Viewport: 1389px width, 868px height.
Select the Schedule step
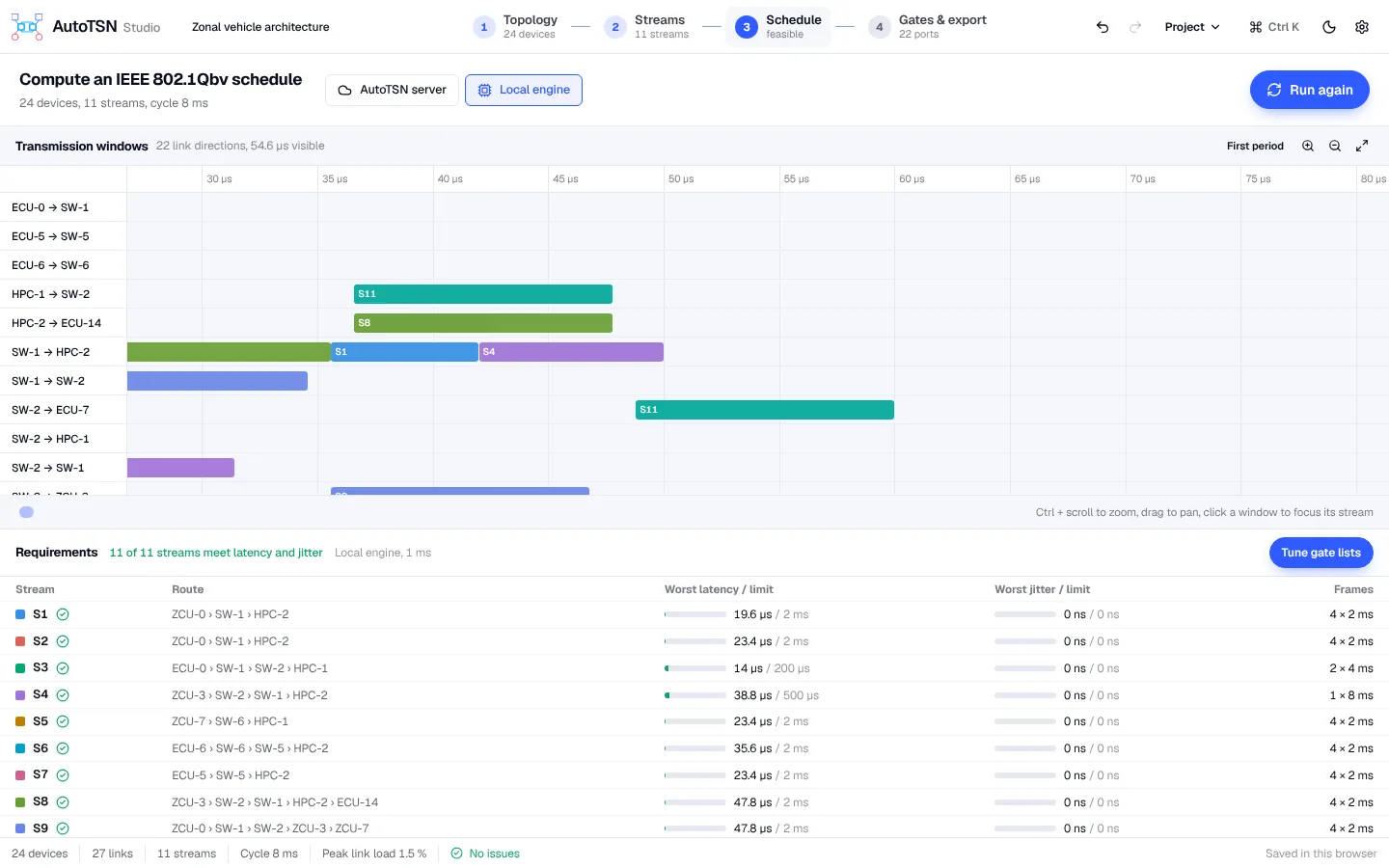point(779,27)
